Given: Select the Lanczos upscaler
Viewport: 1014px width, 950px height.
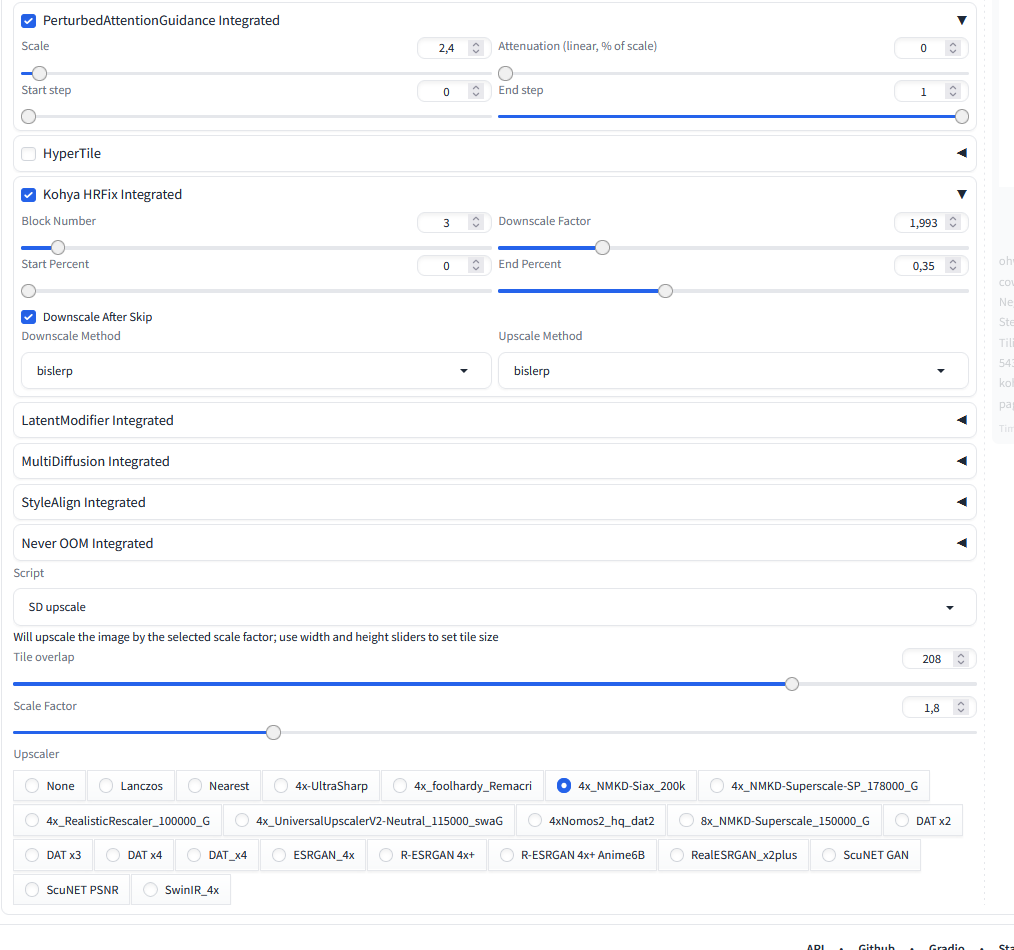Looking at the screenshot, I should 131,786.
